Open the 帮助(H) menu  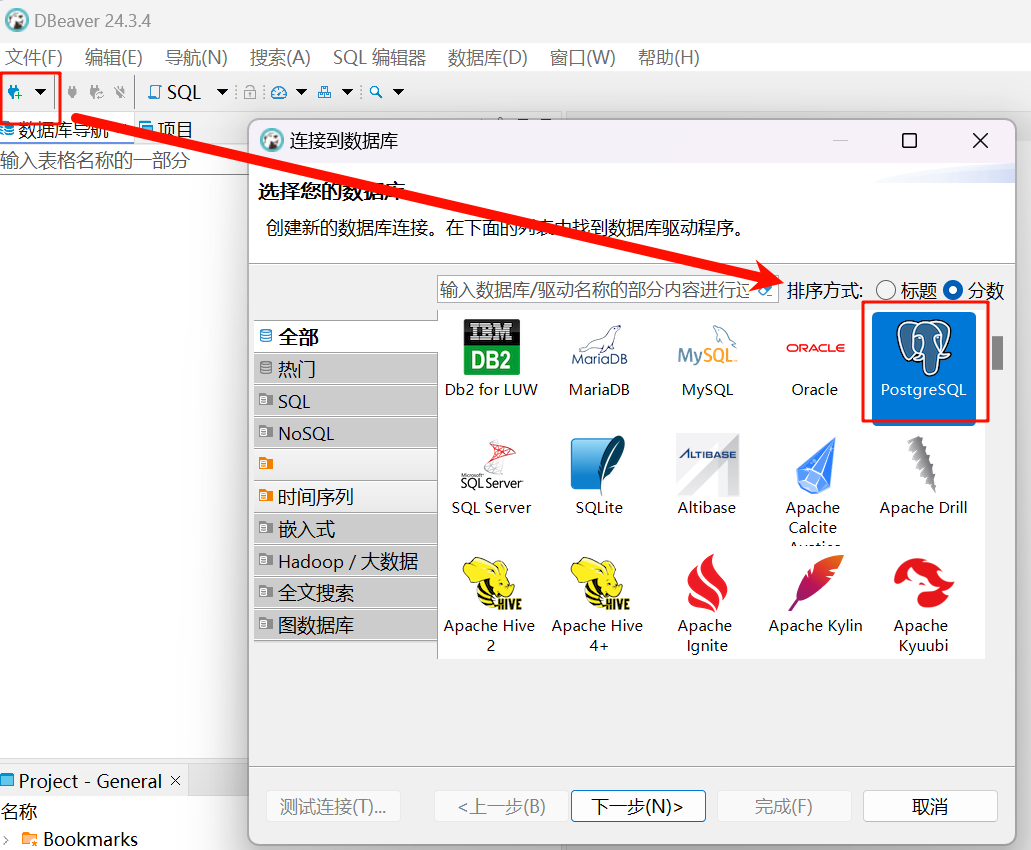[x=669, y=58]
